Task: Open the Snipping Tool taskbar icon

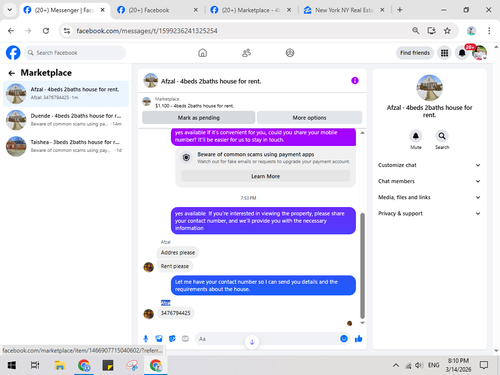Action: click(x=132, y=365)
